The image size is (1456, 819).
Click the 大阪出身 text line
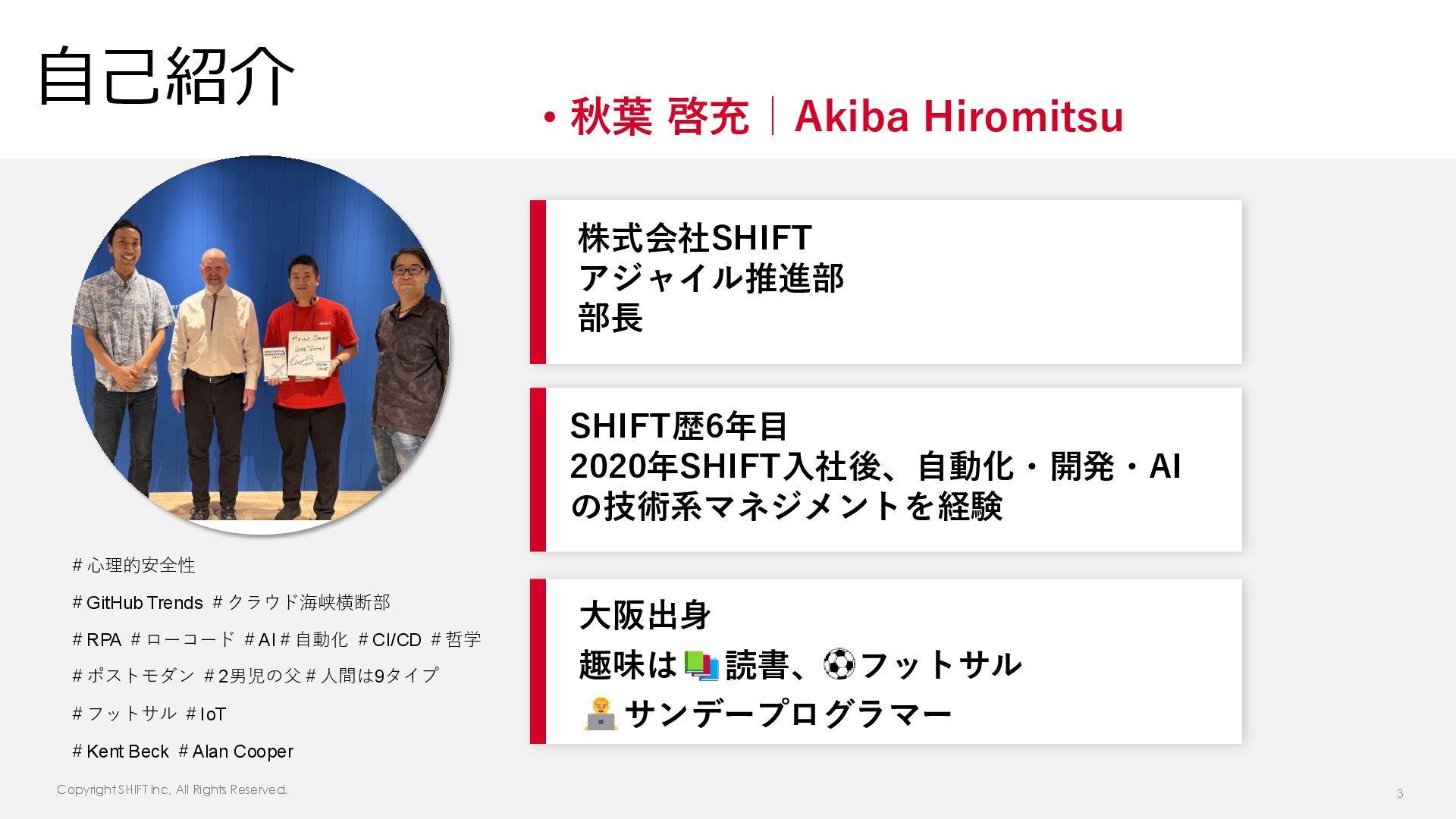tap(645, 615)
